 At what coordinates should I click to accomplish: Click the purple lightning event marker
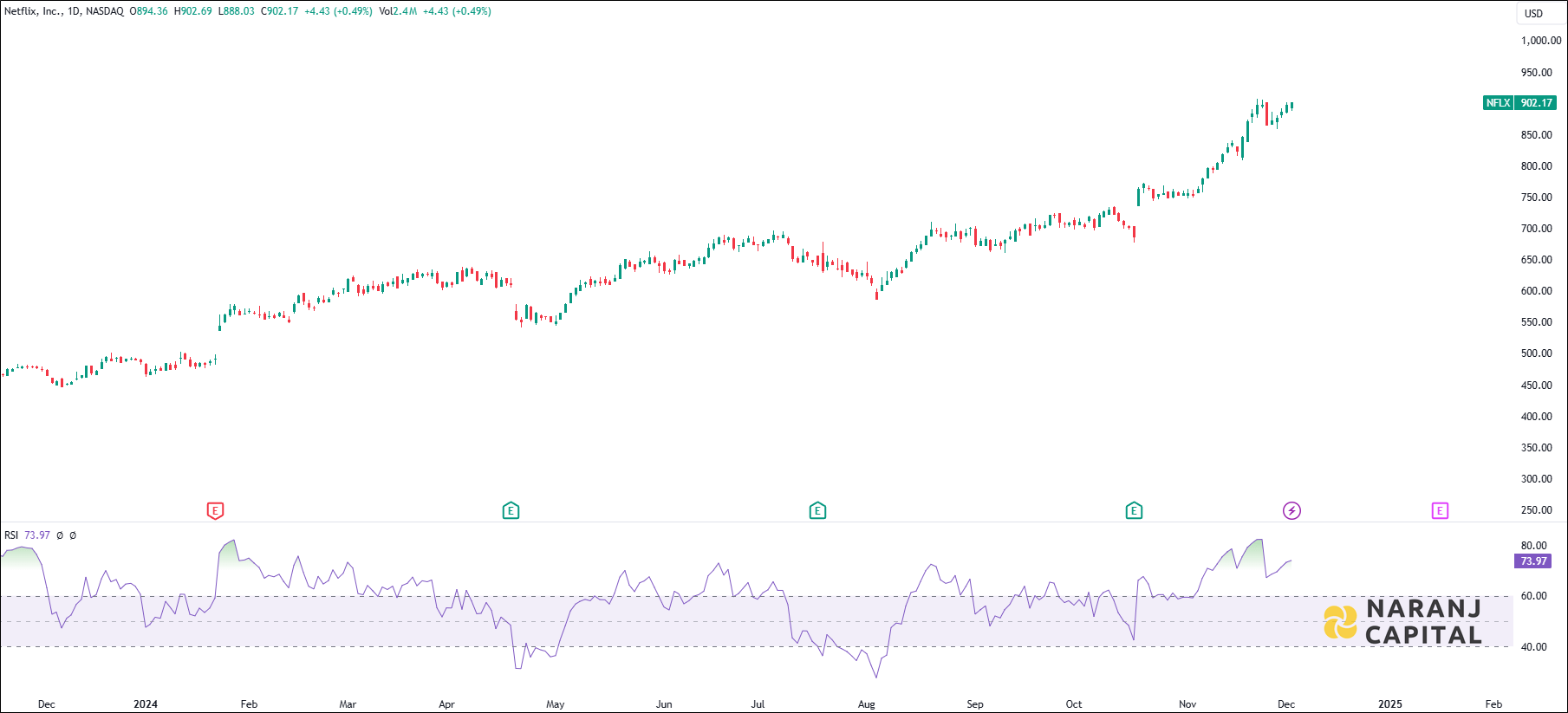pyautogui.click(x=1291, y=511)
